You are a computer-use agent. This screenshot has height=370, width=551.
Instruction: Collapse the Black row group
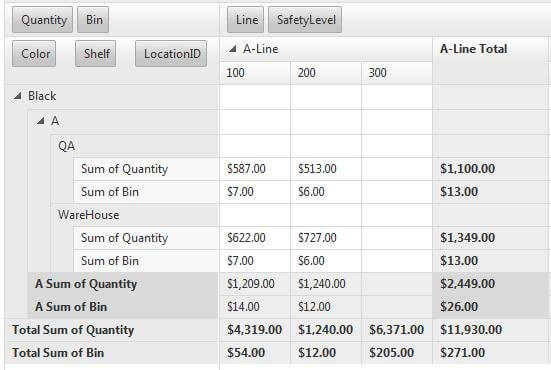coord(18,96)
